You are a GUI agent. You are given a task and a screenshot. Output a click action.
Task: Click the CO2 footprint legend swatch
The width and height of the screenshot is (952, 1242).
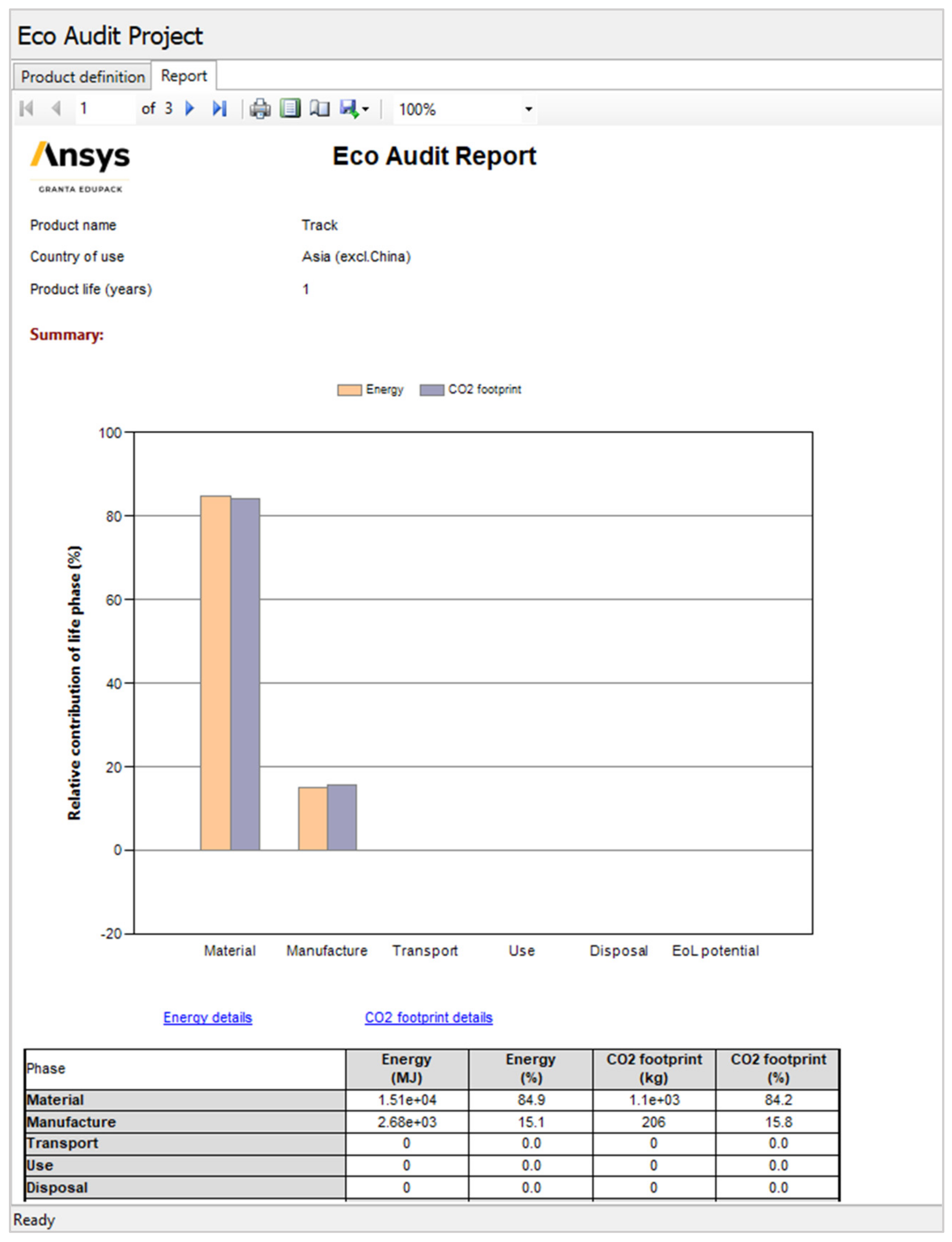point(431,390)
